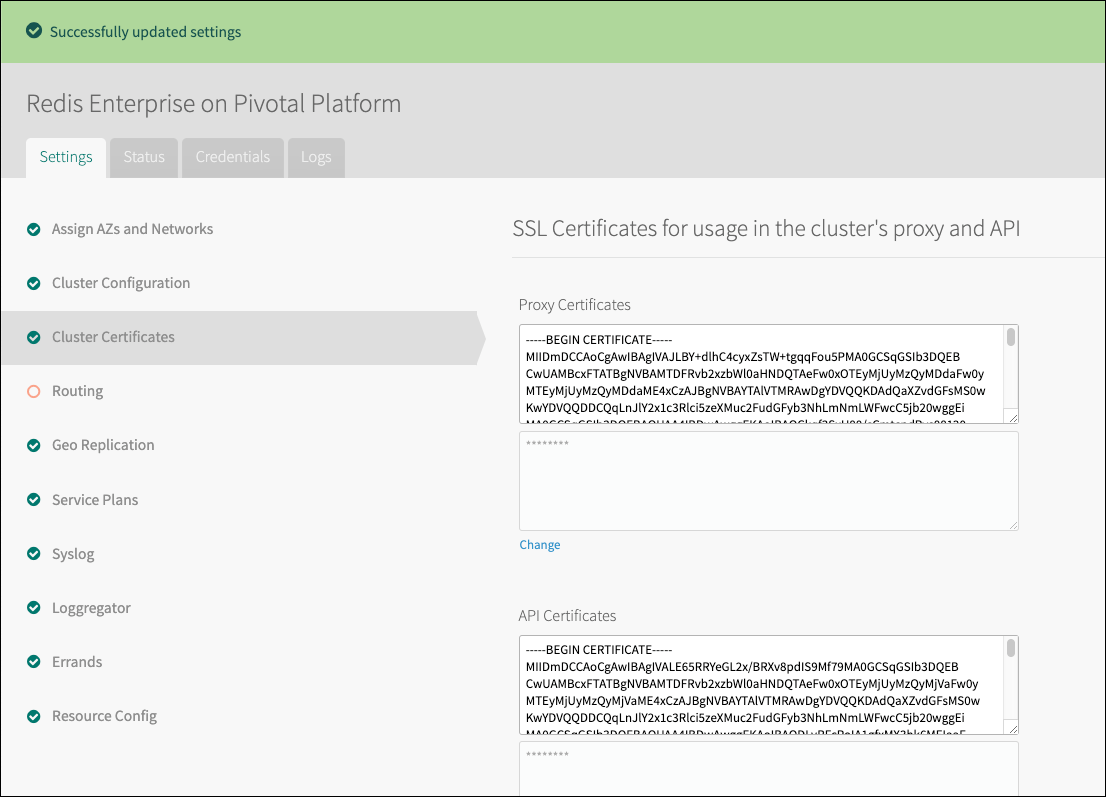1106x797 pixels.
Task: Click the Proxy Certificates scrollbar
Action: tap(1011, 338)
